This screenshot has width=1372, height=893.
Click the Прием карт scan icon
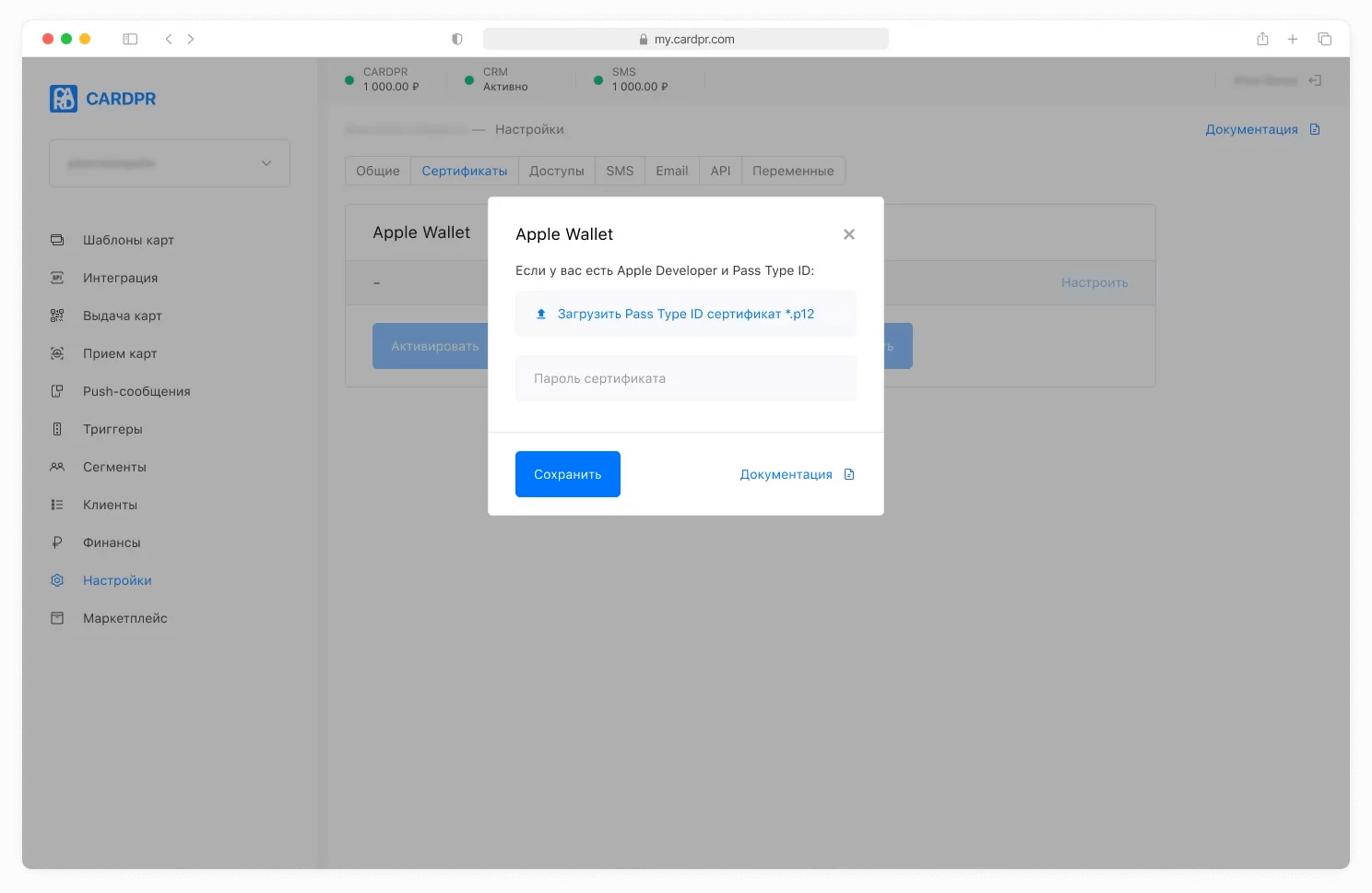pos(57,353)
